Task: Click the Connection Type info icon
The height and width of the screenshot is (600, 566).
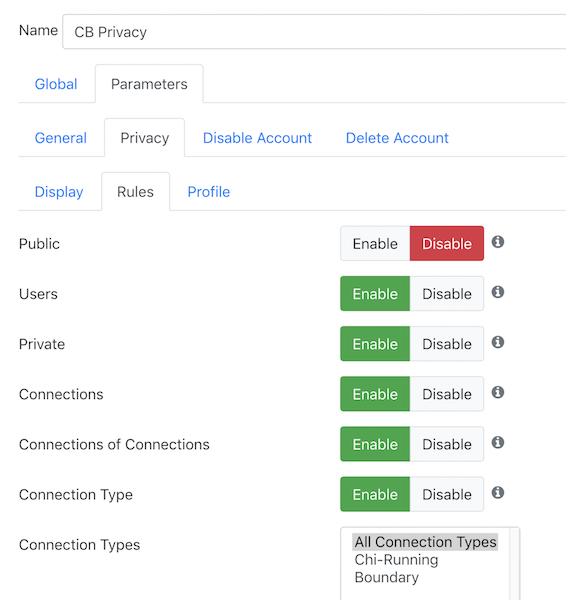Action: pyautogui.click(x=497, y=492)
